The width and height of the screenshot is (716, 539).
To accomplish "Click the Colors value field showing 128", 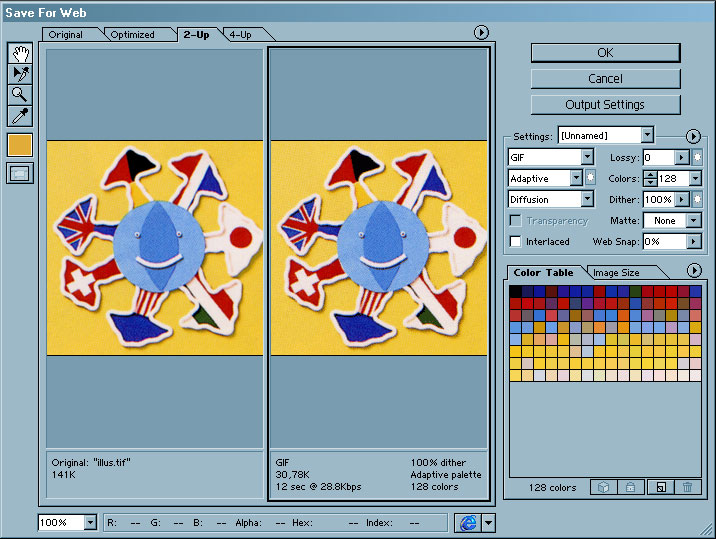I will 673,179.
